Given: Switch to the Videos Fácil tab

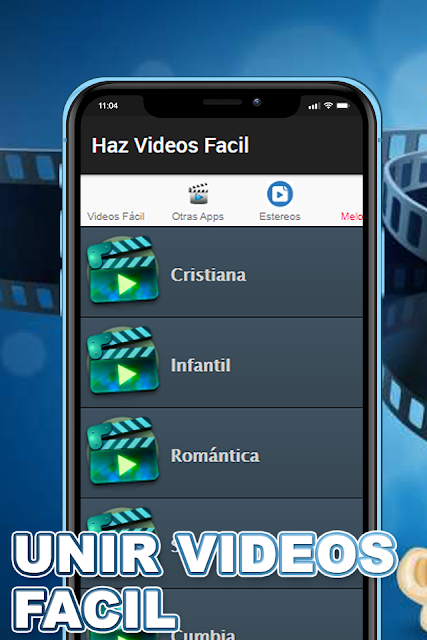Looking at the screenshot, I should [x=116, y=216].
